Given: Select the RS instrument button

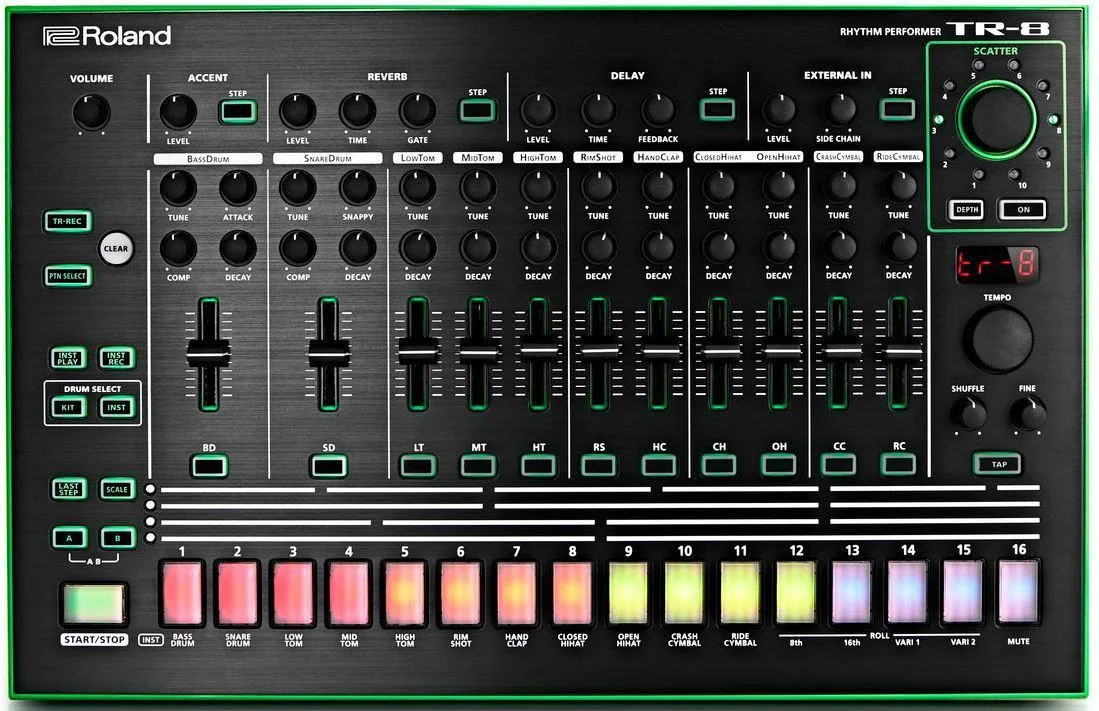Looking at the screenshot, I should [x=599, y=465].
